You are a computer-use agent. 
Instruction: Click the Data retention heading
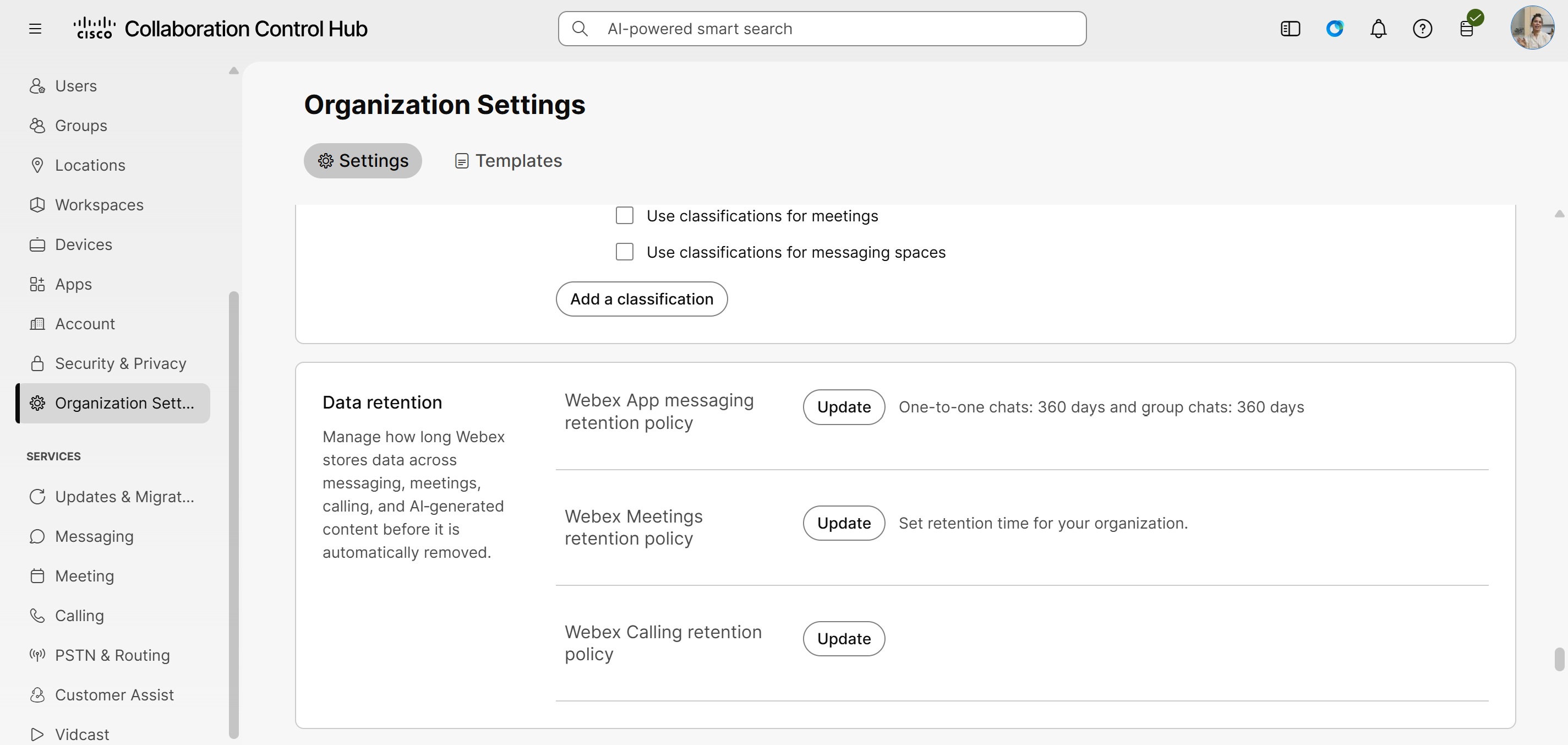point(383,403)
